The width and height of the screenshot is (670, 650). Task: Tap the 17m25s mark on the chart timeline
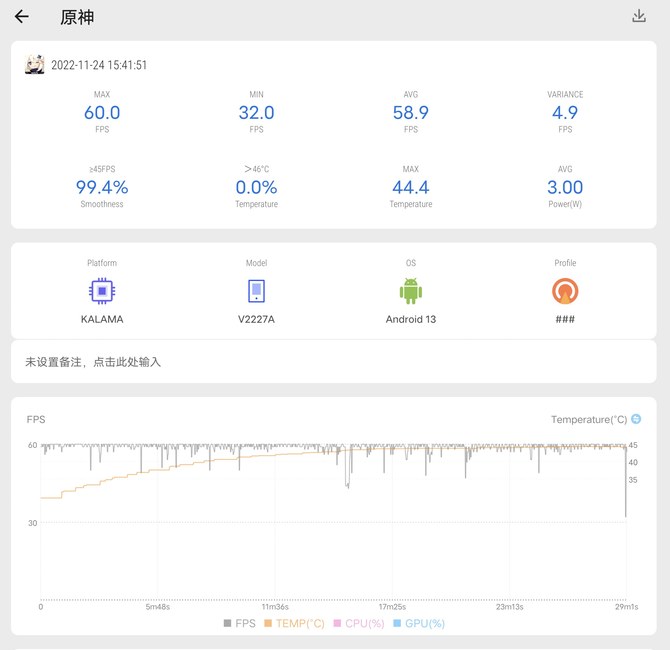click(x=392, y=607)
